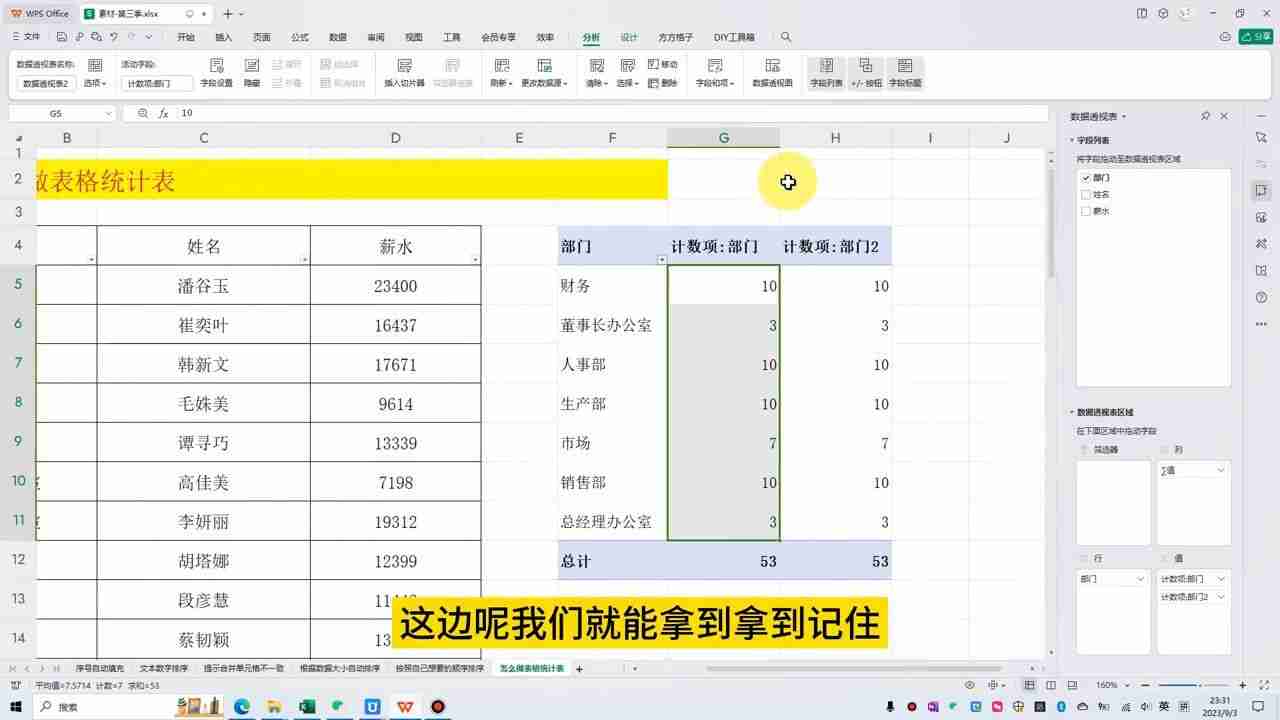Open the 数据透视图 pivot chart tool
This screenshot has width=1280, height=720.
coord(772,73)
